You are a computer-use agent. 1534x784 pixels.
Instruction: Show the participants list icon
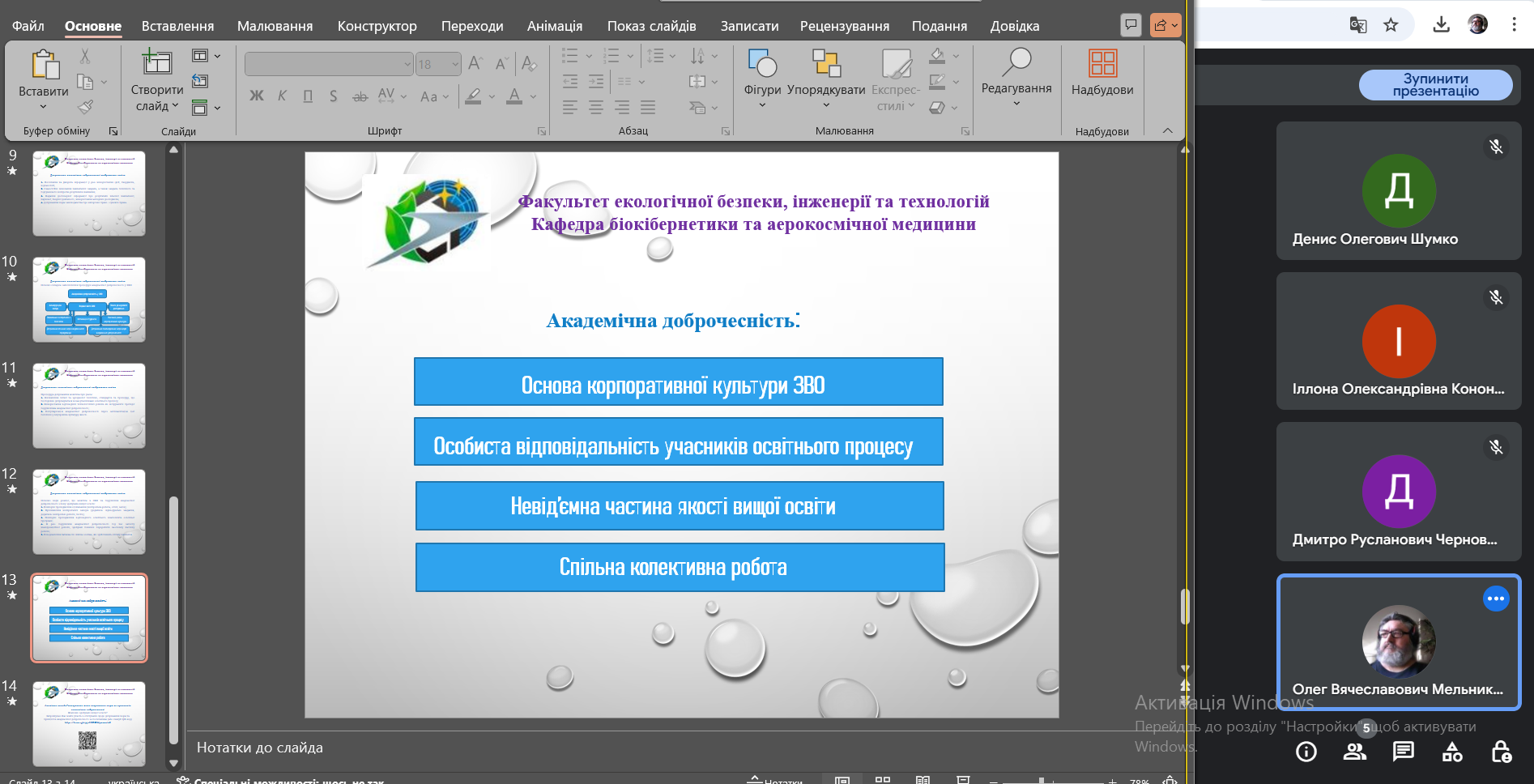1354,752
